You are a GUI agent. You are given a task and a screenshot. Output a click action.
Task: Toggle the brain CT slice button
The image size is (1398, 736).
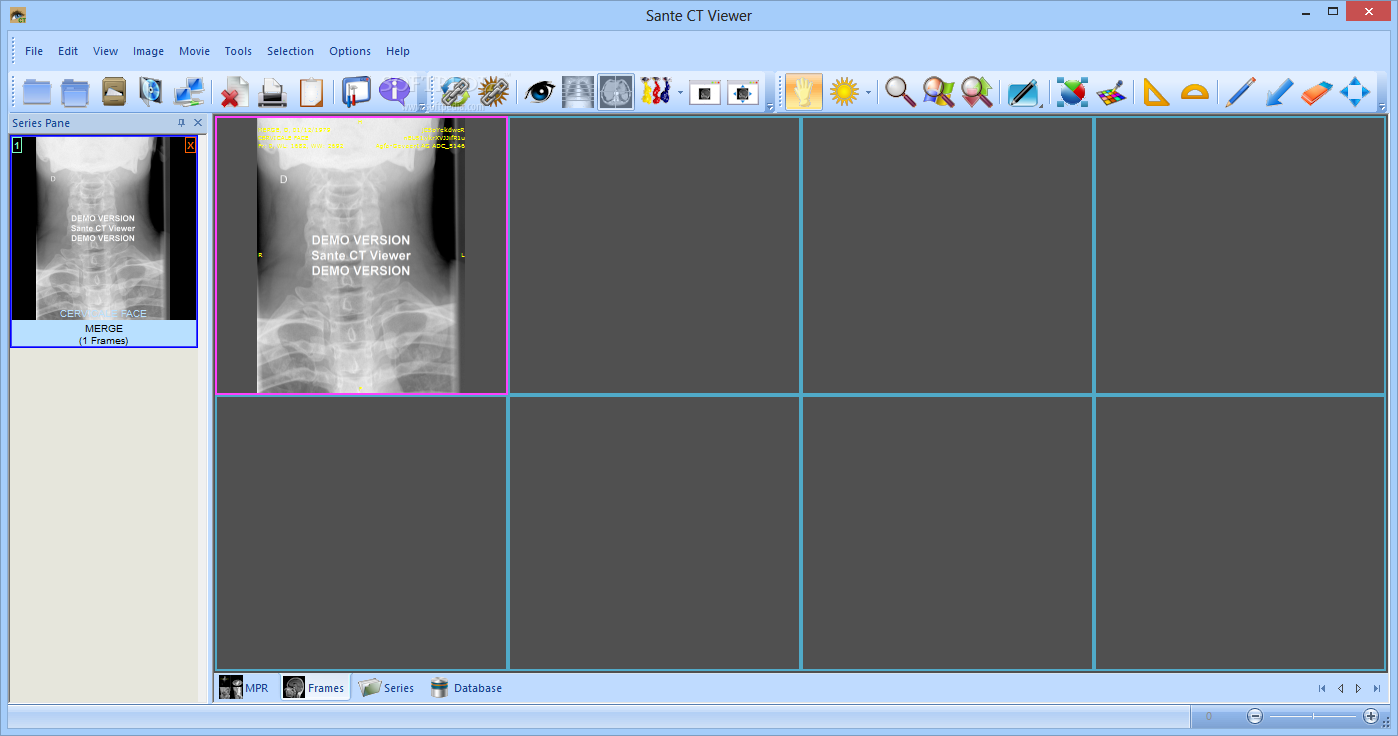[616, 92]
